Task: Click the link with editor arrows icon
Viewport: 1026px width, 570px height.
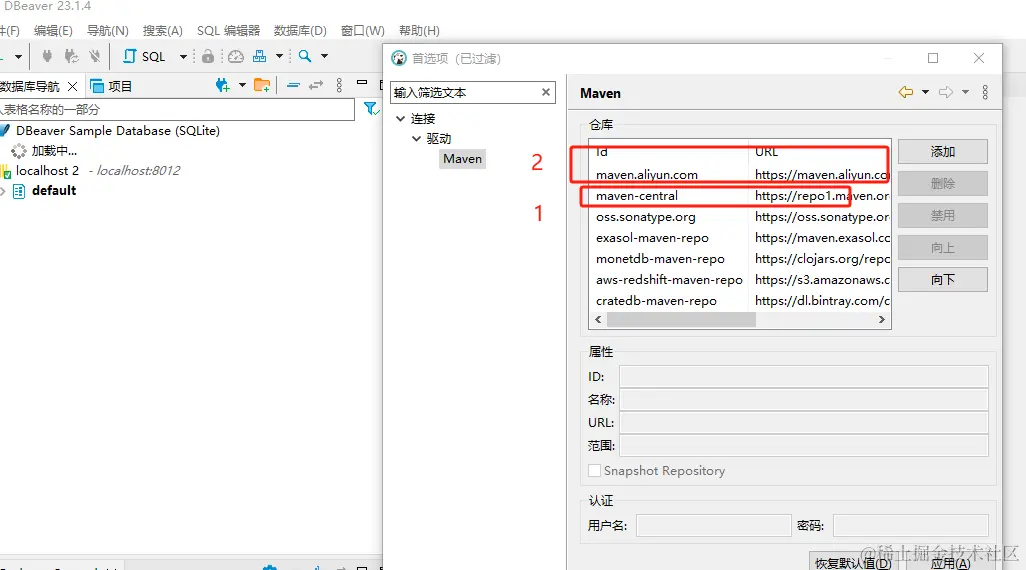Action: click(x=316, y=85)
